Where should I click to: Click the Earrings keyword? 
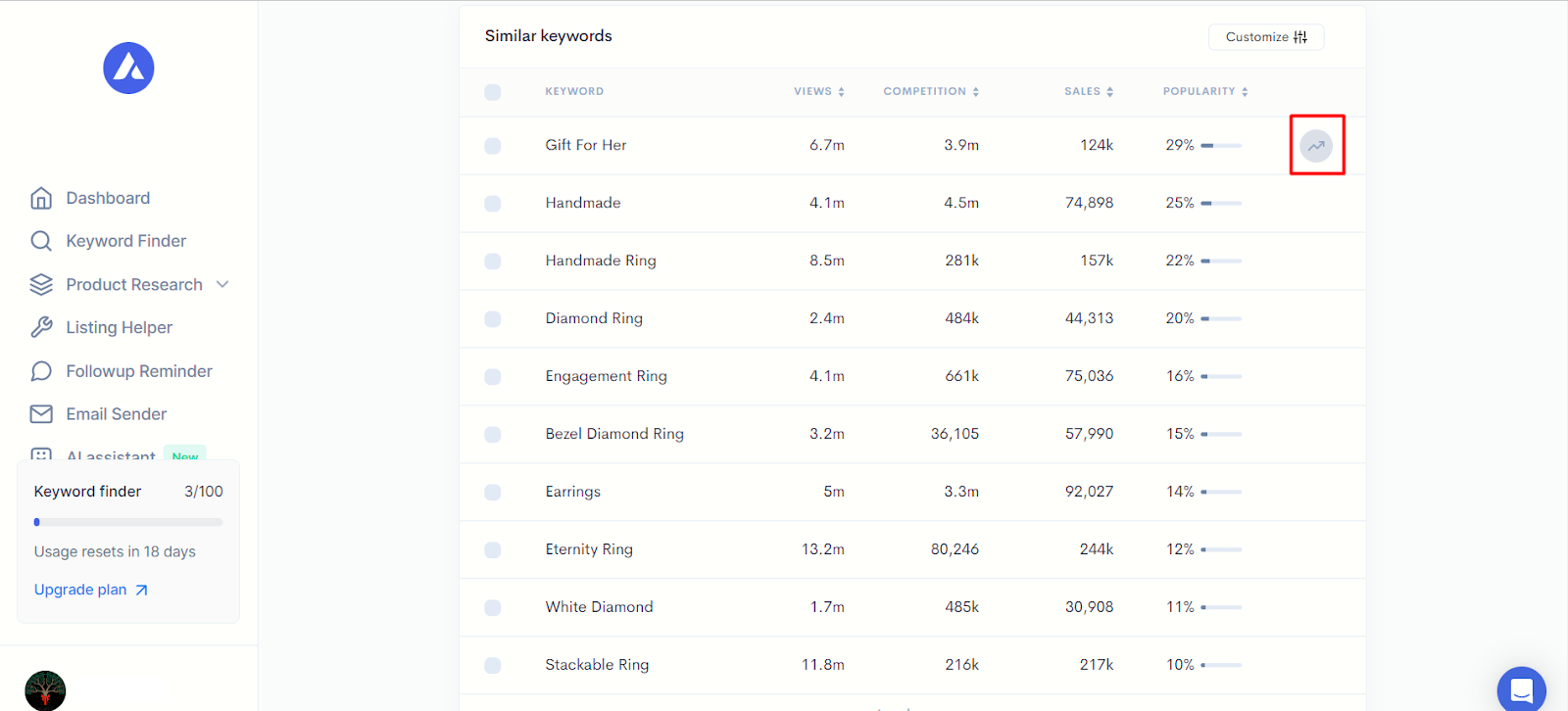572,492
